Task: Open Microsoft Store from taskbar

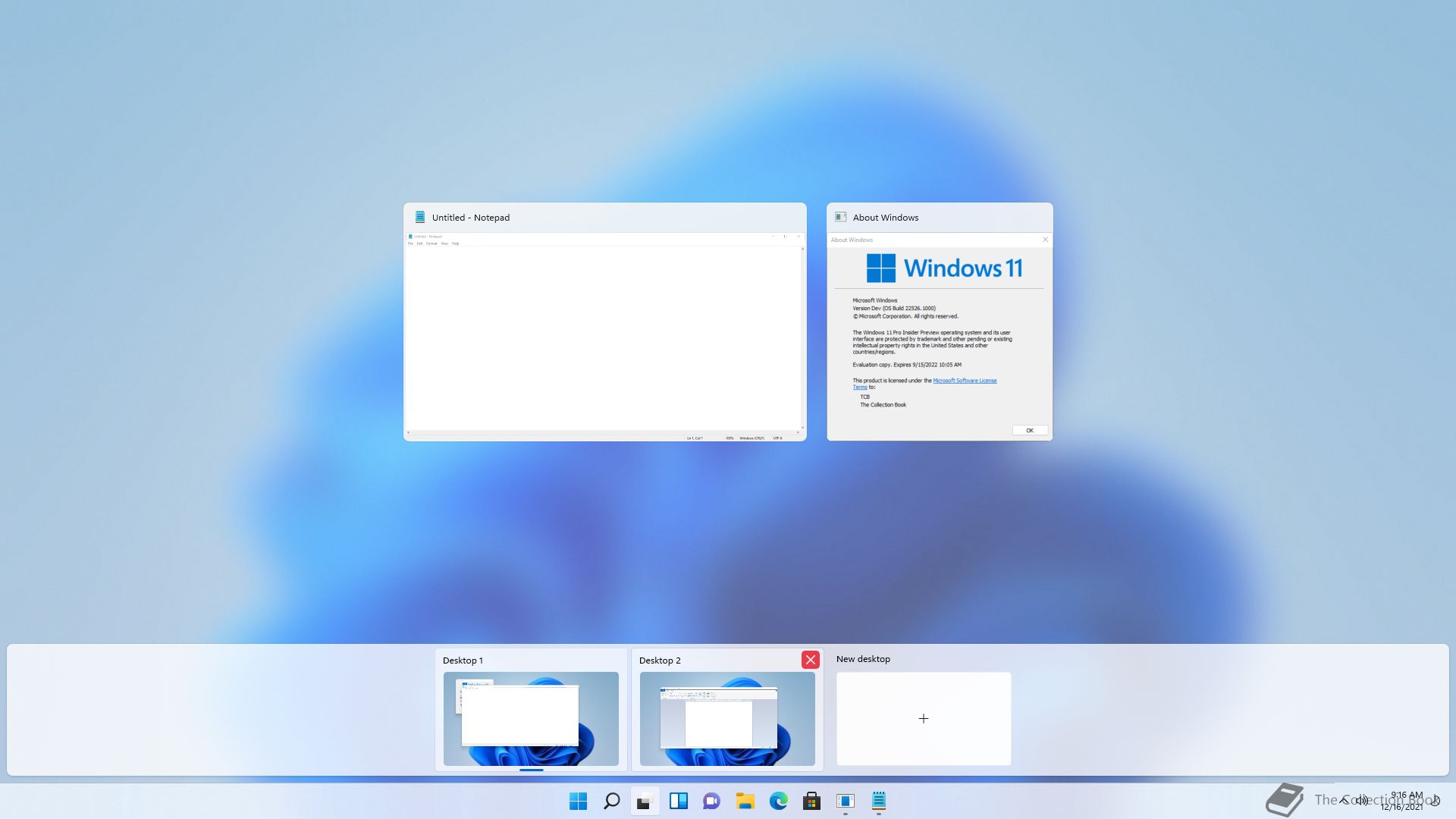Action: pyautogui.click(x=811, y=801)
